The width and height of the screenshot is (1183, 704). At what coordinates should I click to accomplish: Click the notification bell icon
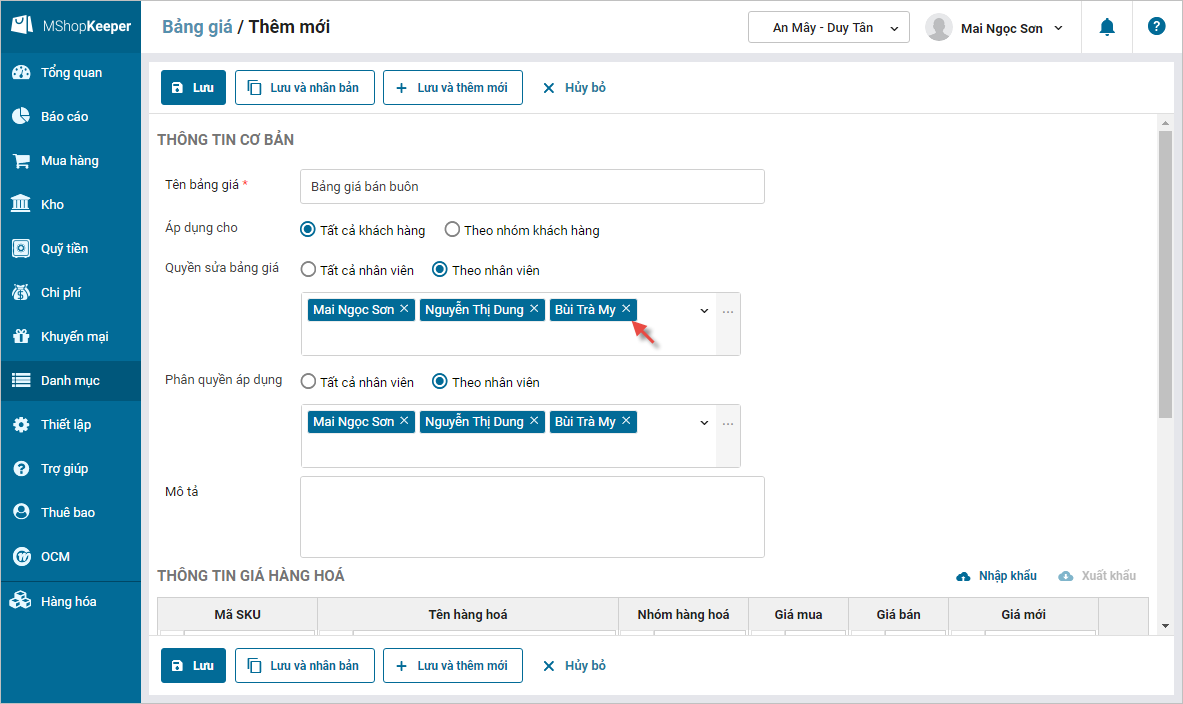[x=1107, y=28]
